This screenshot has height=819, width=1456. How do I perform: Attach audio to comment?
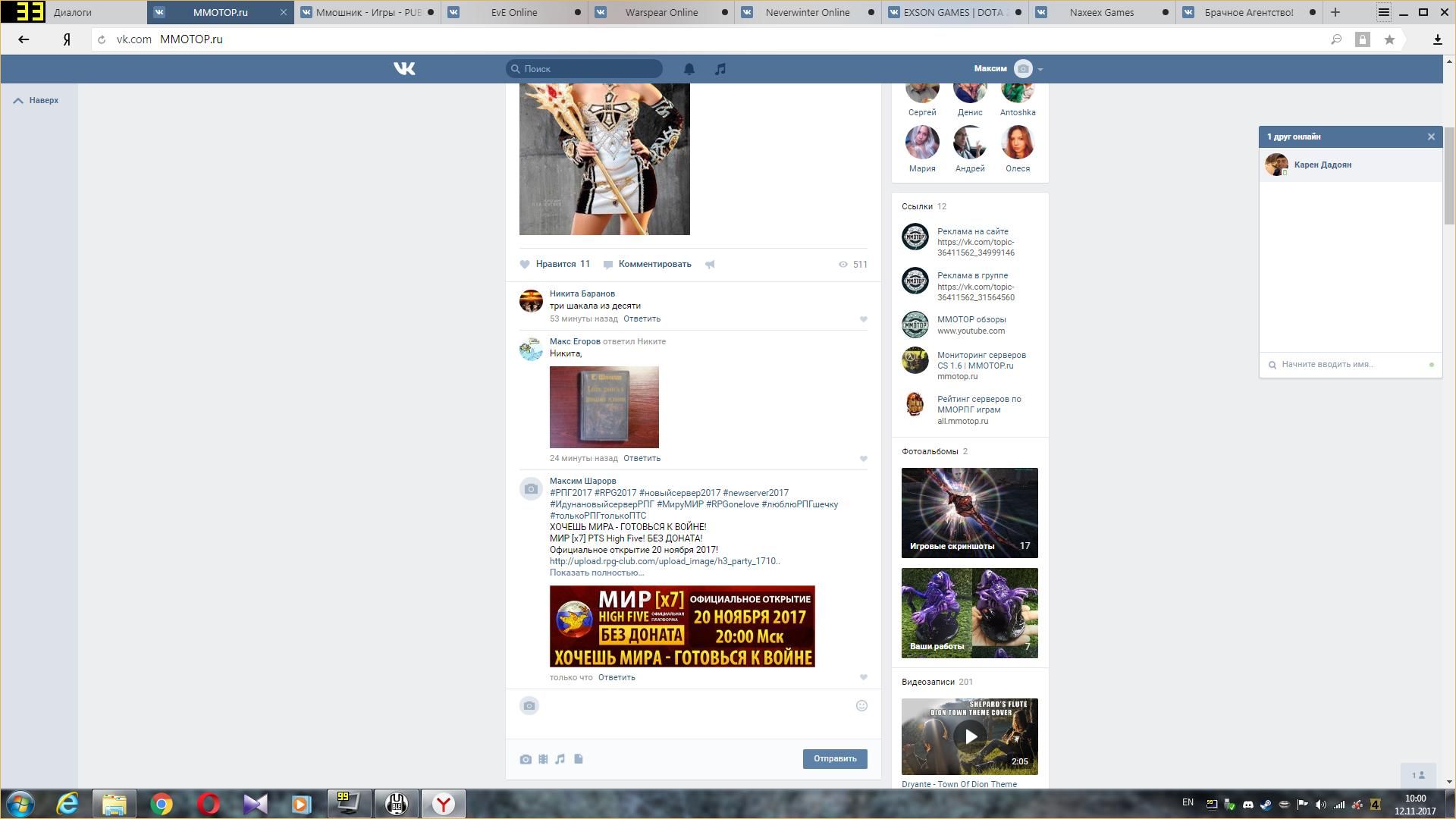point(560,759)
